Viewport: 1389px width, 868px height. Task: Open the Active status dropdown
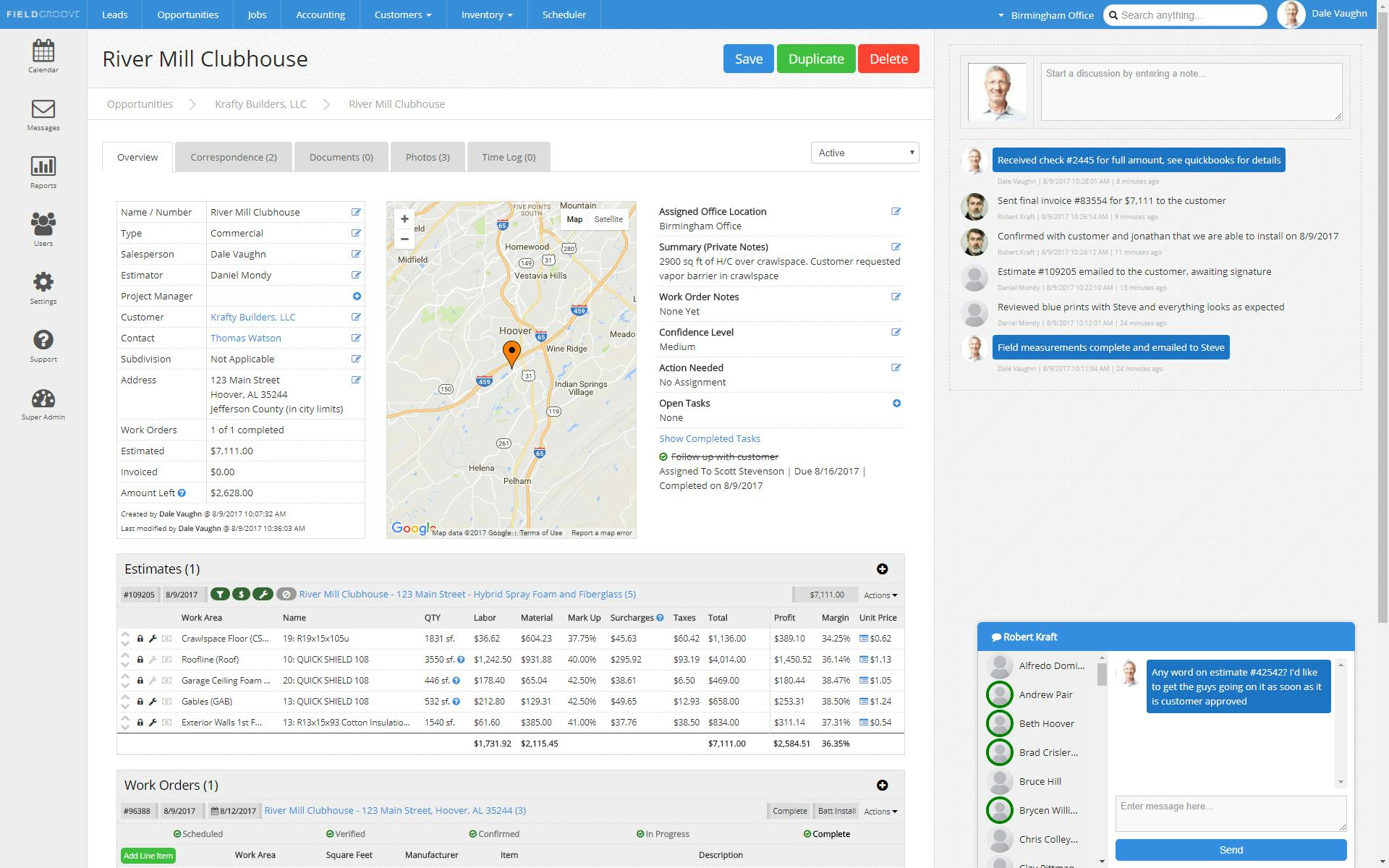865,153
